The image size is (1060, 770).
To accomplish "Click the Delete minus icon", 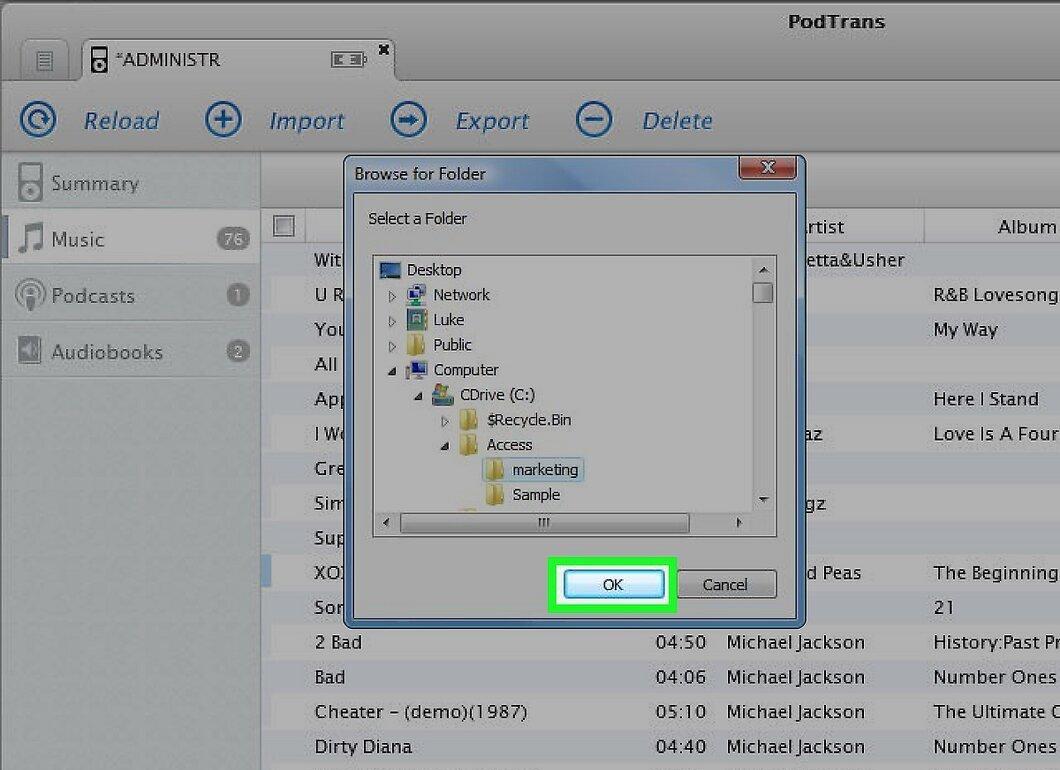I will [594, 120].
